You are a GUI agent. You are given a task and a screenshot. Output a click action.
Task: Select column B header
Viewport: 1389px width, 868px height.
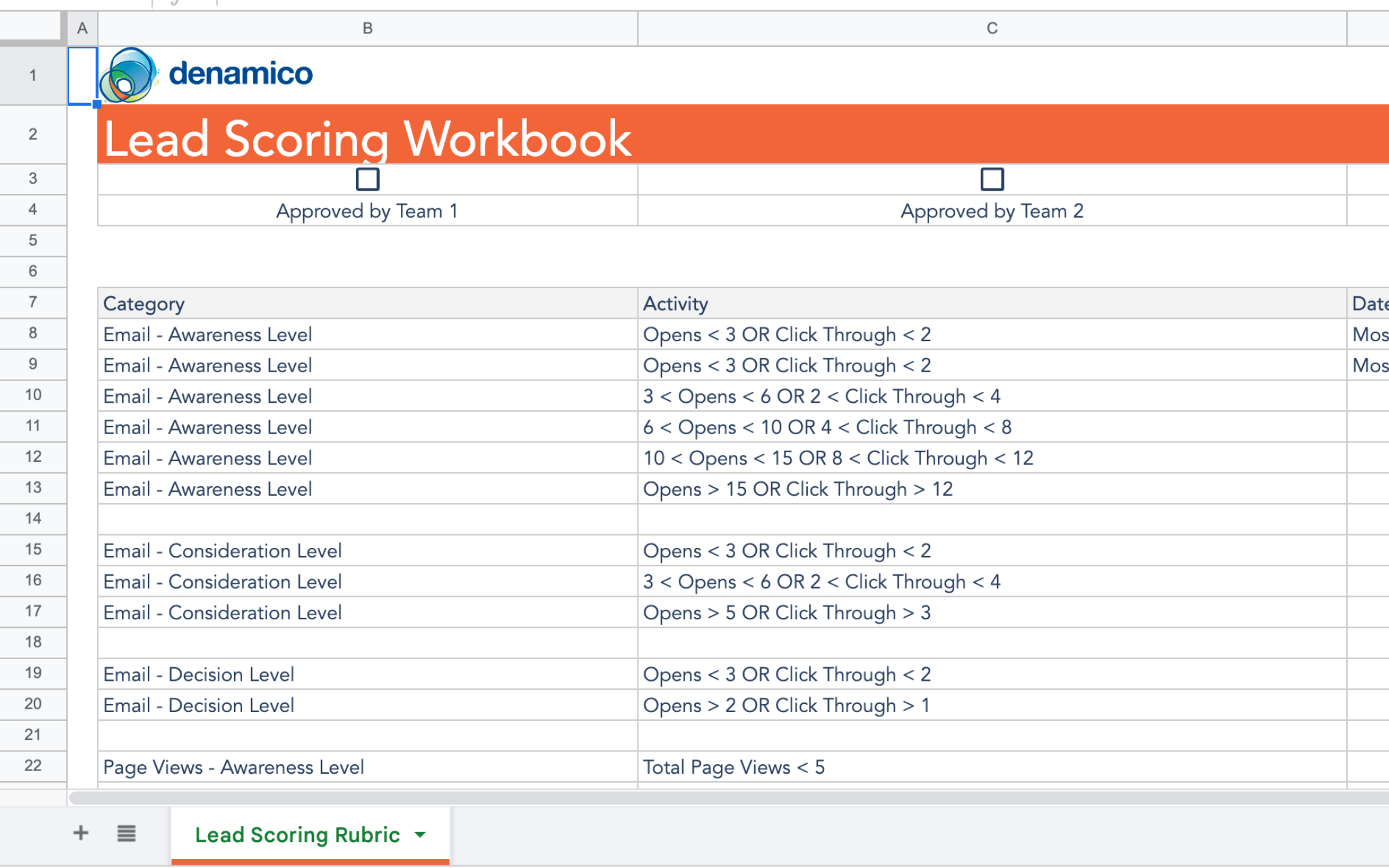[x=367, y=28]
